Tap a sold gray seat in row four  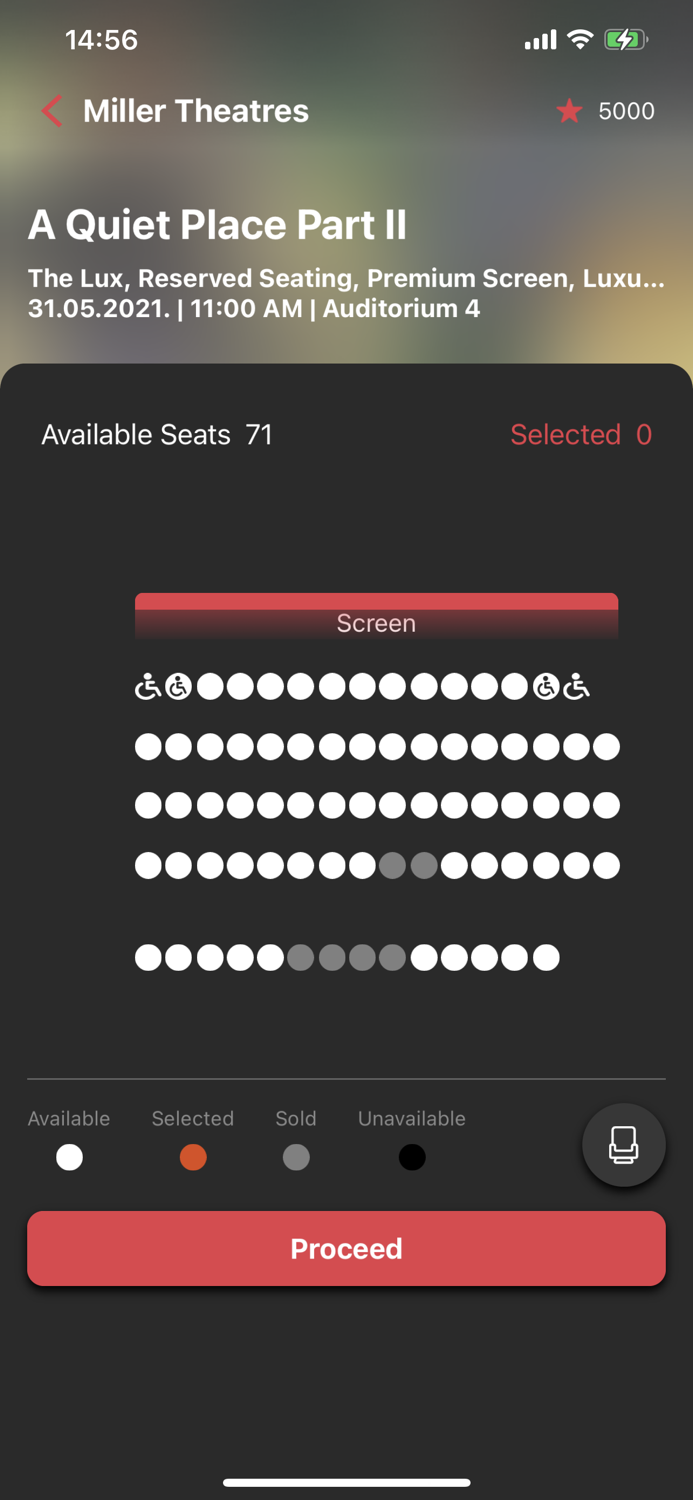tap(392, 865)
